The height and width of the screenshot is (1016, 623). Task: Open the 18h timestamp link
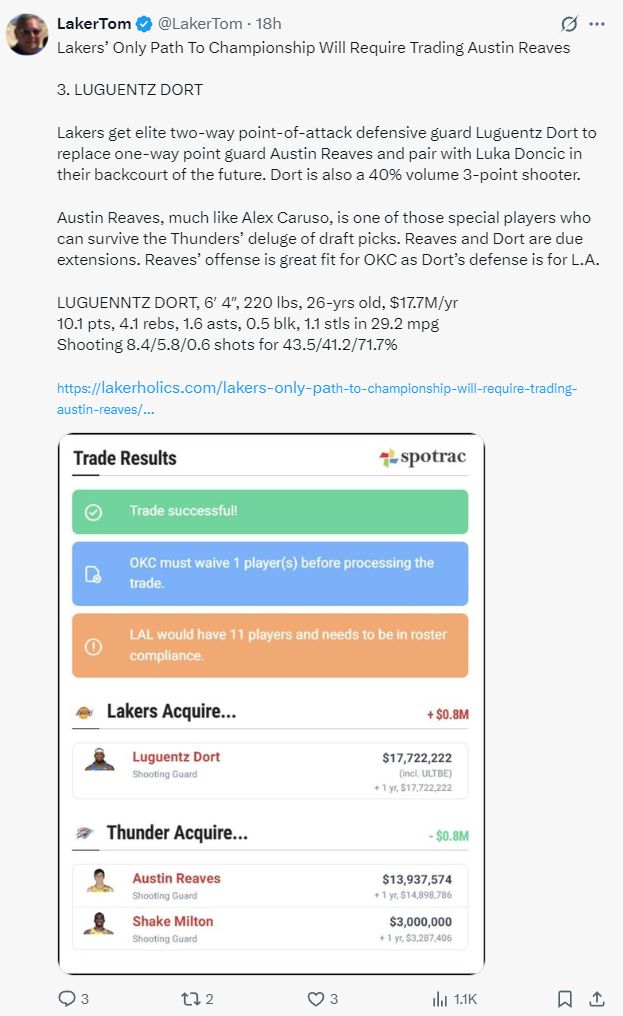pos(269,23)
